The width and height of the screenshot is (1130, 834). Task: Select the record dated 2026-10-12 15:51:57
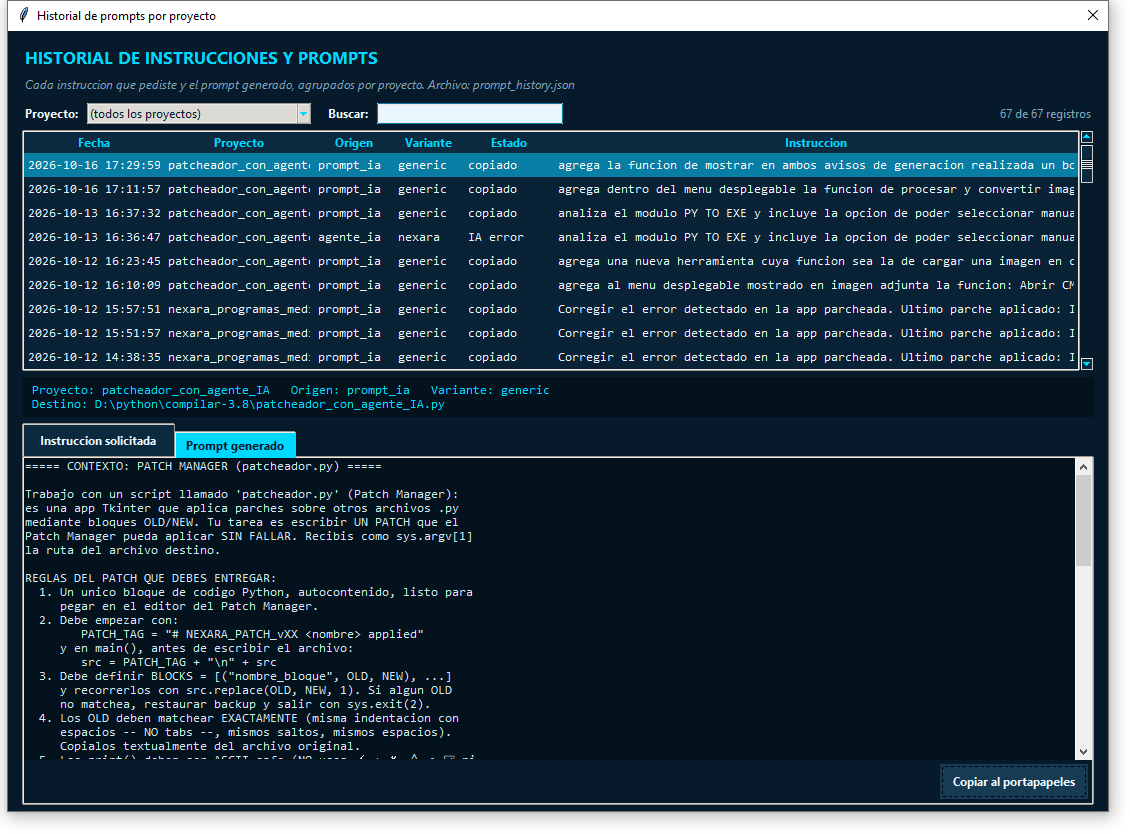coord(551,333)
